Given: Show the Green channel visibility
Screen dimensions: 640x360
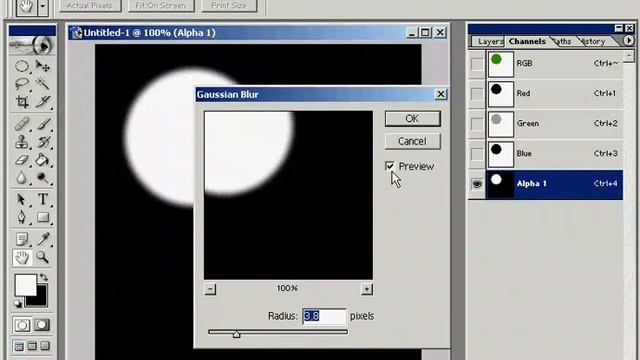Looking at the screenshot, I should pos(477,124).
